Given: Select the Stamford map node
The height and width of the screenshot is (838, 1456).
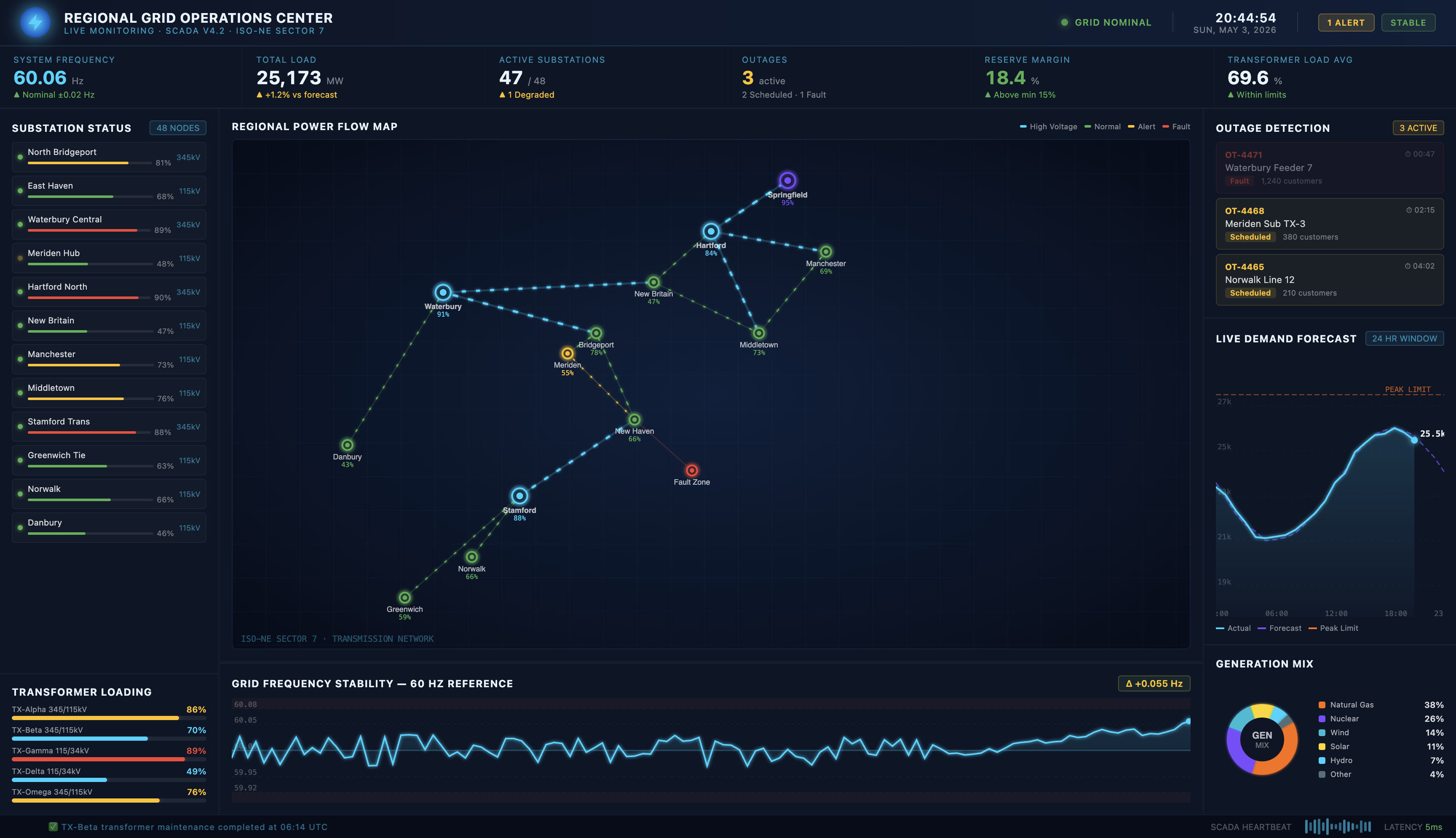Looking at the screenshot, I should 519,496.
